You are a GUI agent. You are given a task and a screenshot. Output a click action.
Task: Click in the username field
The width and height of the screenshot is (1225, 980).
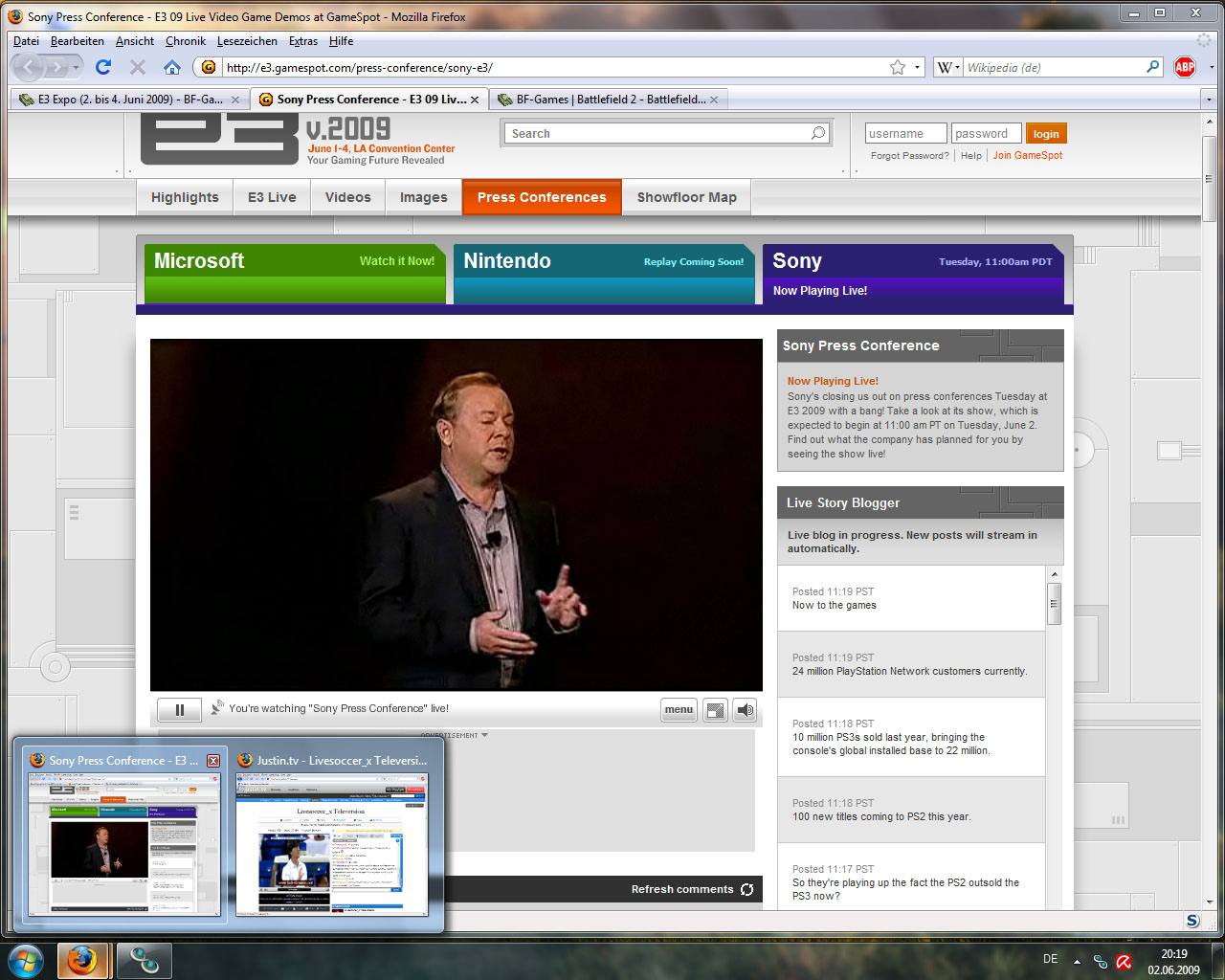905,134
